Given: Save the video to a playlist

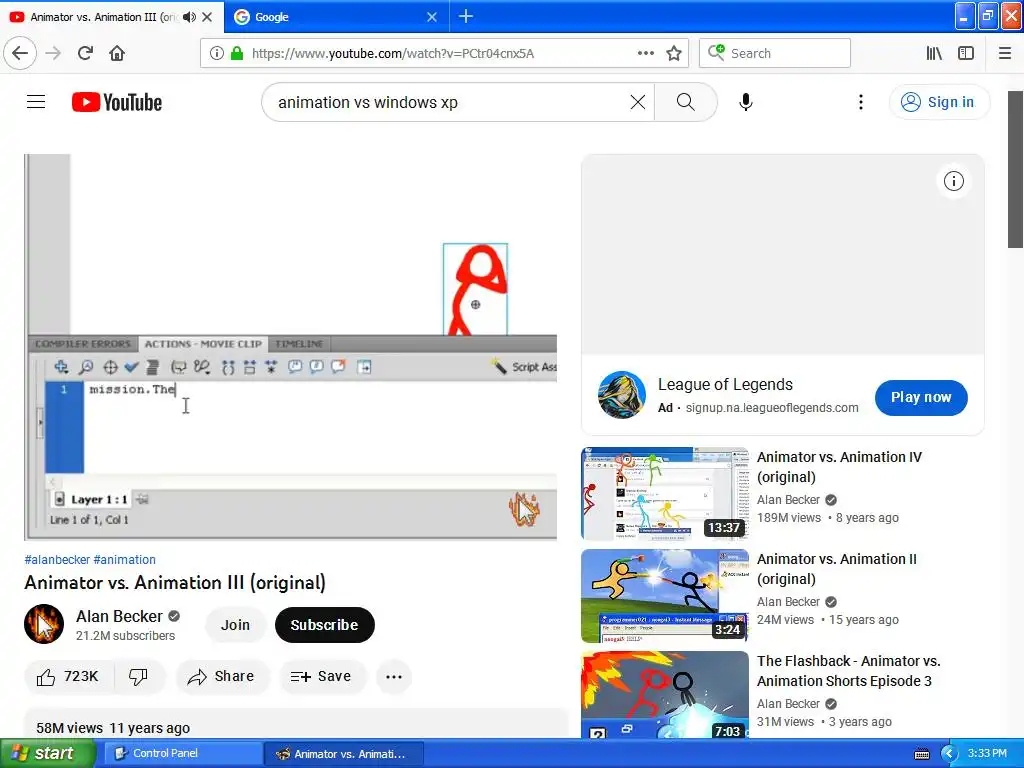Looking at the screenshot, I should [x=322, y=677].
